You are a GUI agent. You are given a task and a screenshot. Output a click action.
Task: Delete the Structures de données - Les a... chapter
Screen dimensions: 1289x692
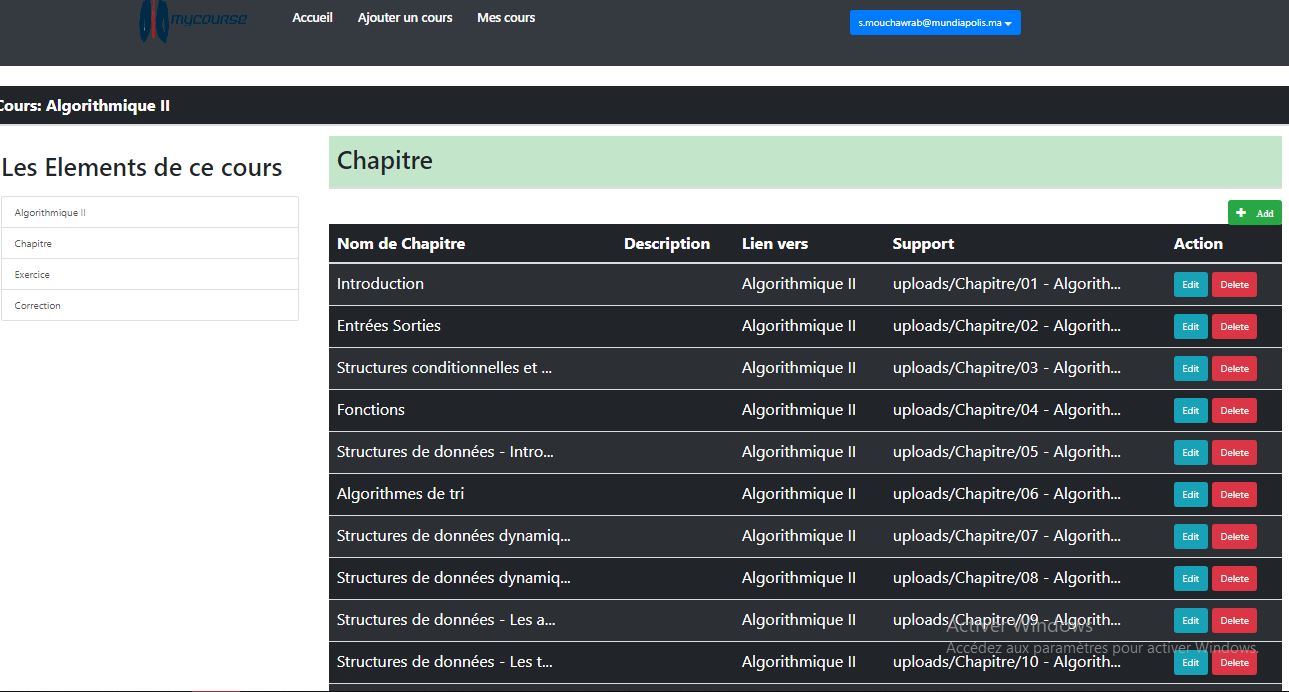(1234, 621)
